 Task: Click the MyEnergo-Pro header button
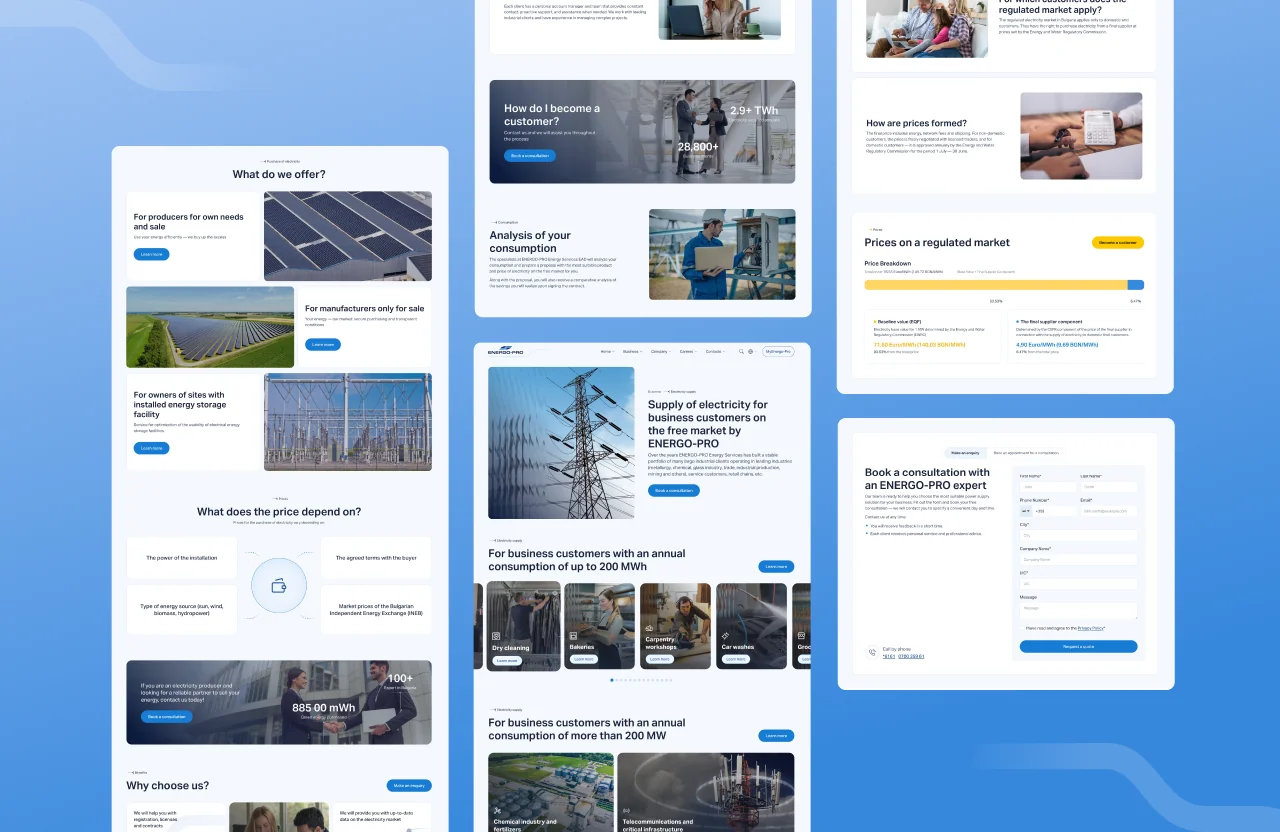coord(778,352)
